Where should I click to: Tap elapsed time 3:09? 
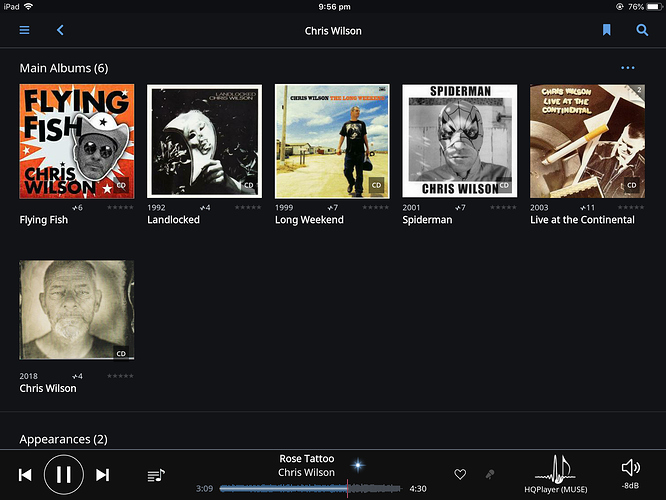point(204,489)
